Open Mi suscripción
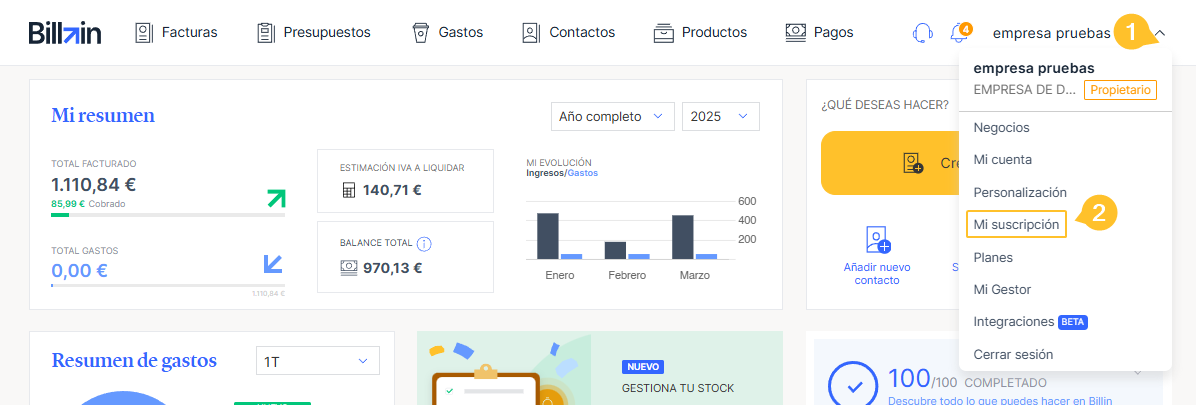This screenshot has height=405, width=1196. coord(1016,225)
